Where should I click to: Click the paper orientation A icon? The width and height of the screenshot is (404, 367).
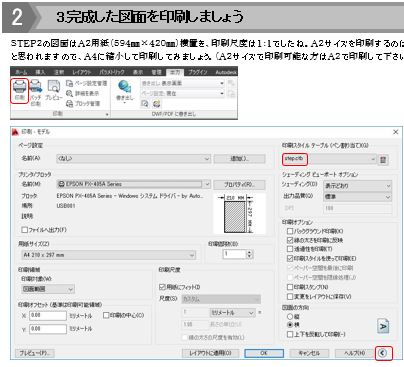383,326
